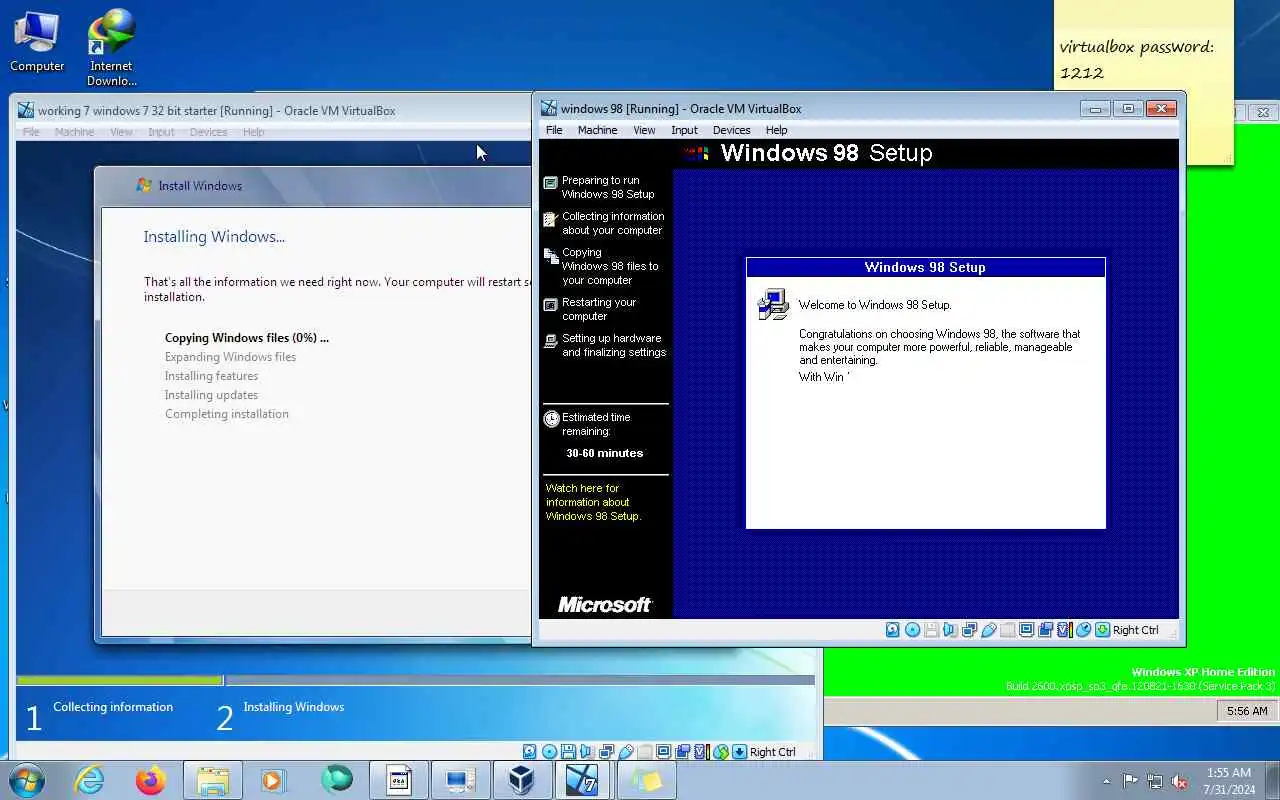Open the Windows Start menu orb
The width and height of the screenshot is (1280, 800).
pos(27,780)
